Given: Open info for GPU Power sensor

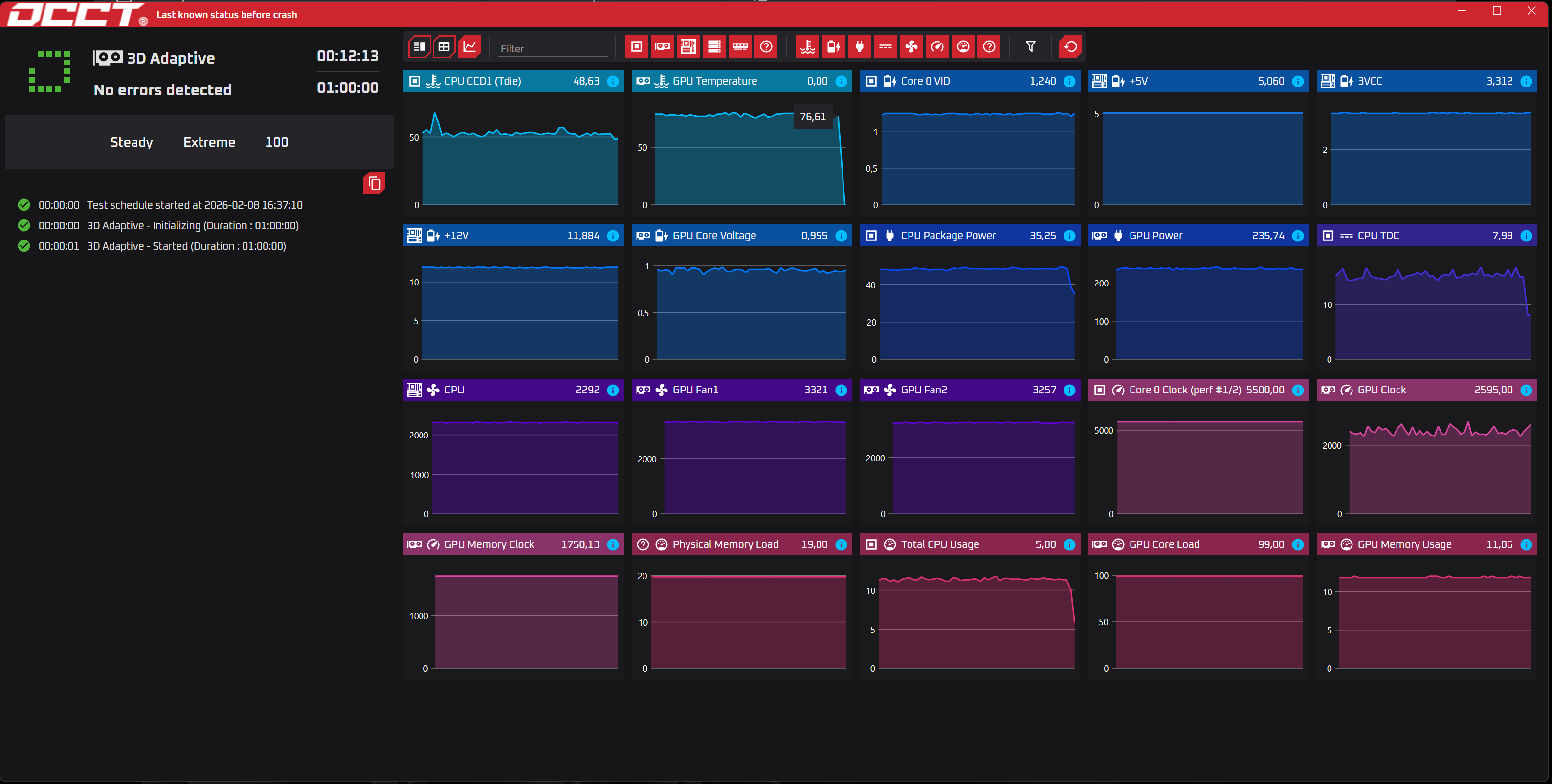Looking at the screenshot, I should click(x=1298, y=236).
